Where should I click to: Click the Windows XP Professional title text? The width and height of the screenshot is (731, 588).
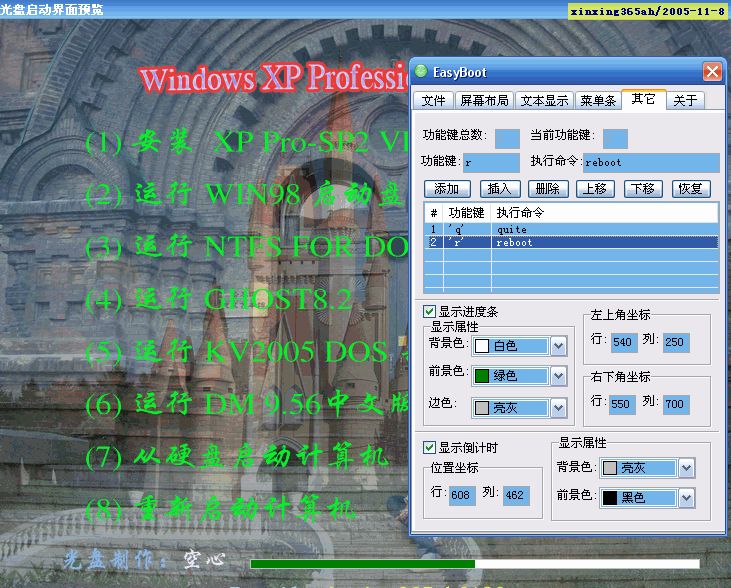(x=274, y=77)
